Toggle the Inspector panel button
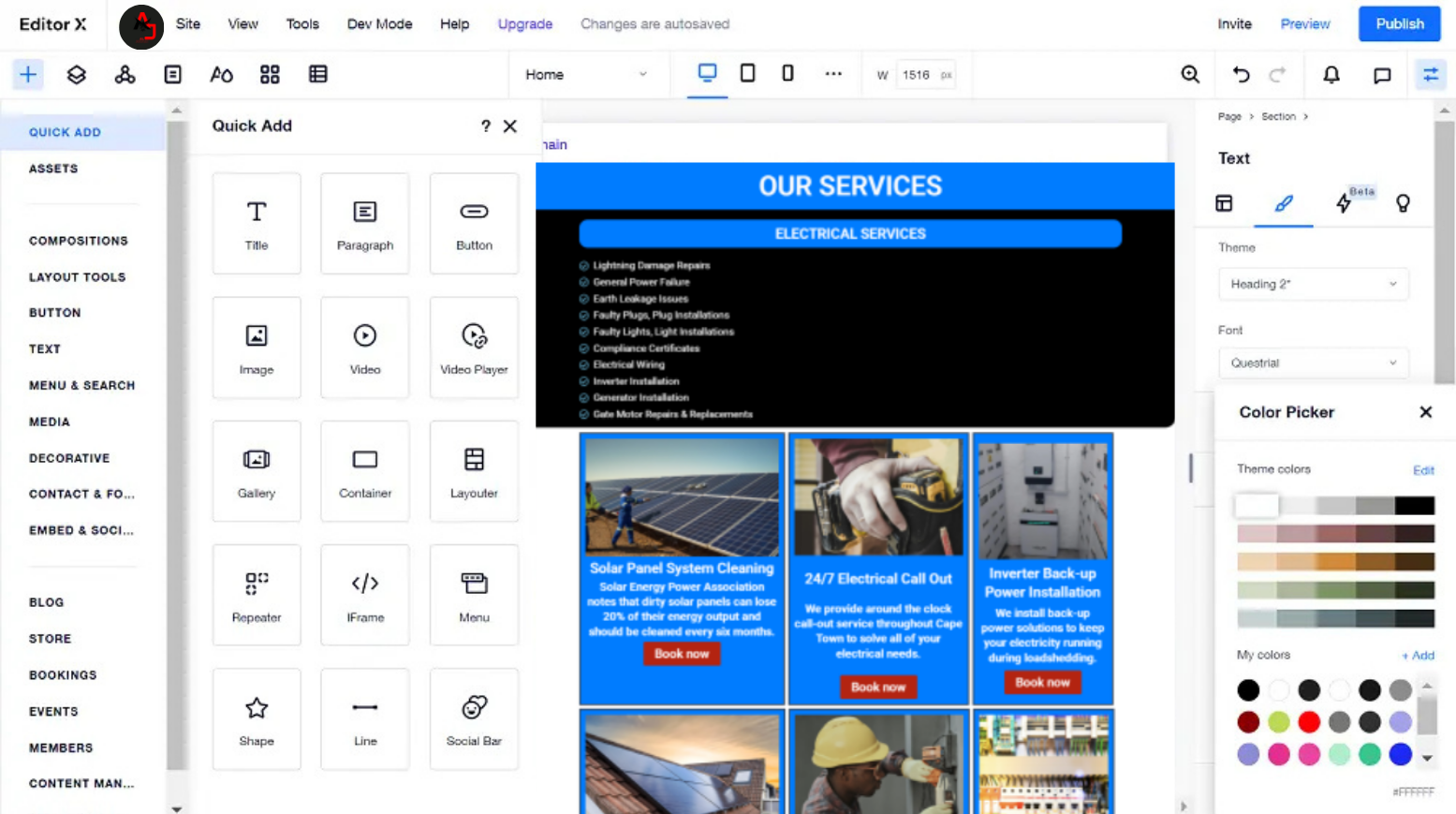The width and height of the screenshot is (1456, 814). [x=1430, y=75]
